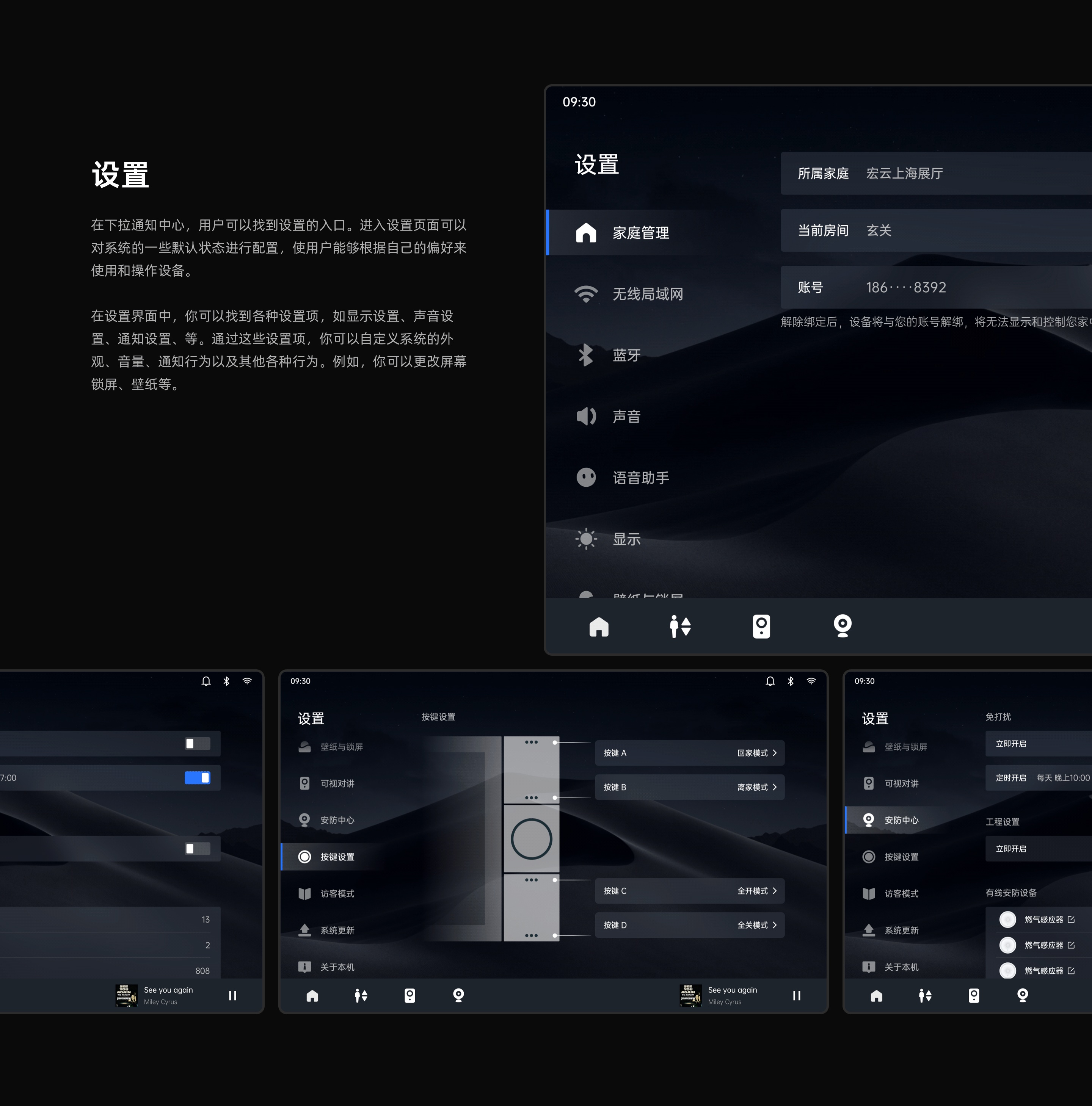Click 立即开启 under 免打扰

[1011, 744]
